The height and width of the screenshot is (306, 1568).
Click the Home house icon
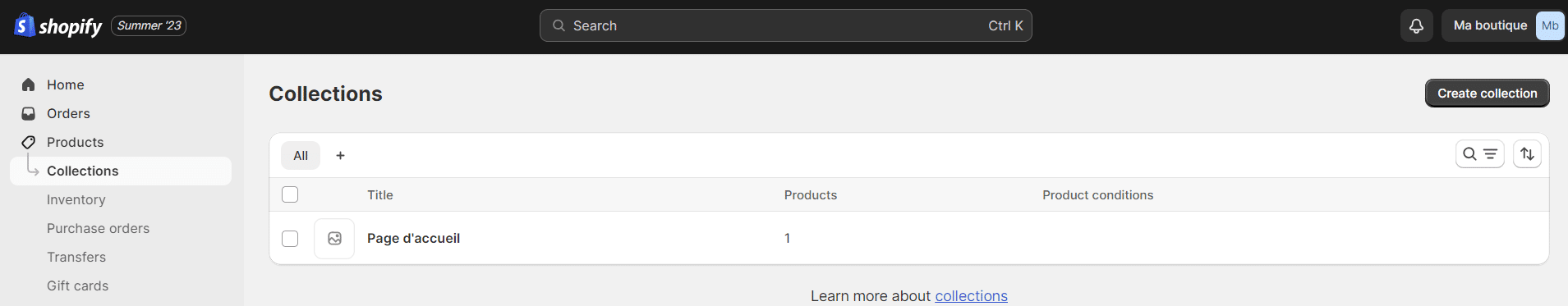pos(29,84)
